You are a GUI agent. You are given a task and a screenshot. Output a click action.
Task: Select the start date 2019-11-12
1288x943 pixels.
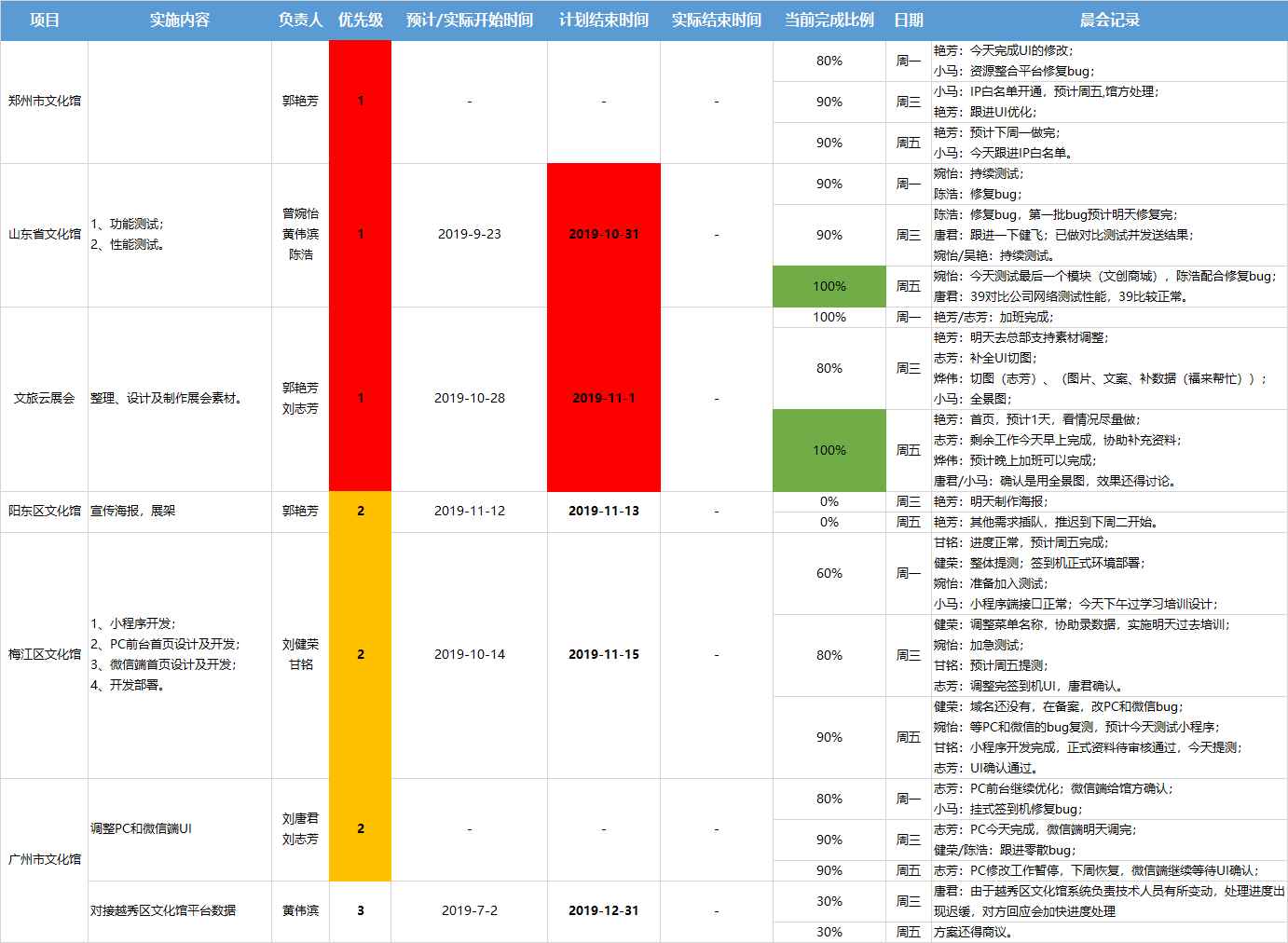tap(470, 512)
